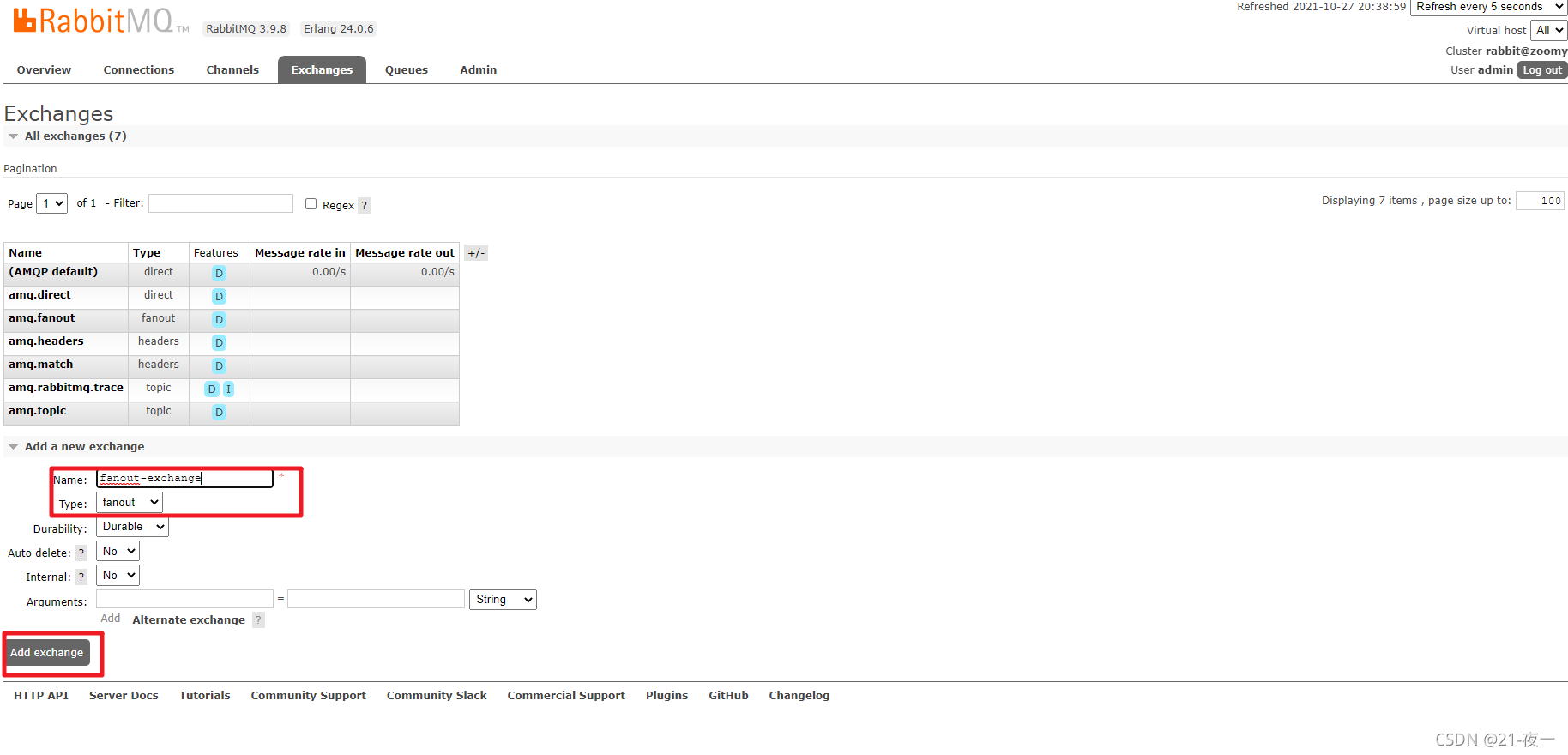Sort by the Type column header
This screenshot has width=1568, height=755.
point(147,253)
